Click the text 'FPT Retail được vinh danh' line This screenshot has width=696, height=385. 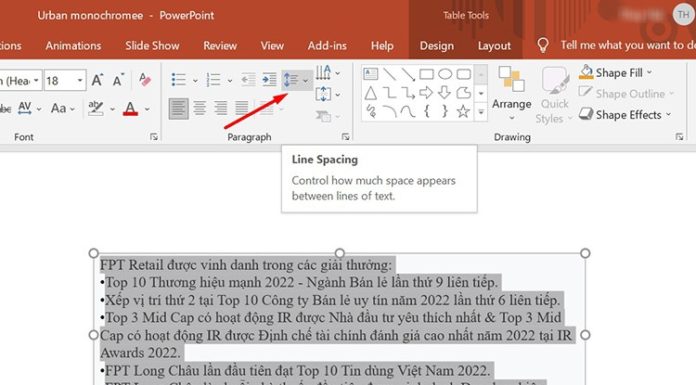[x=246, y=265]
